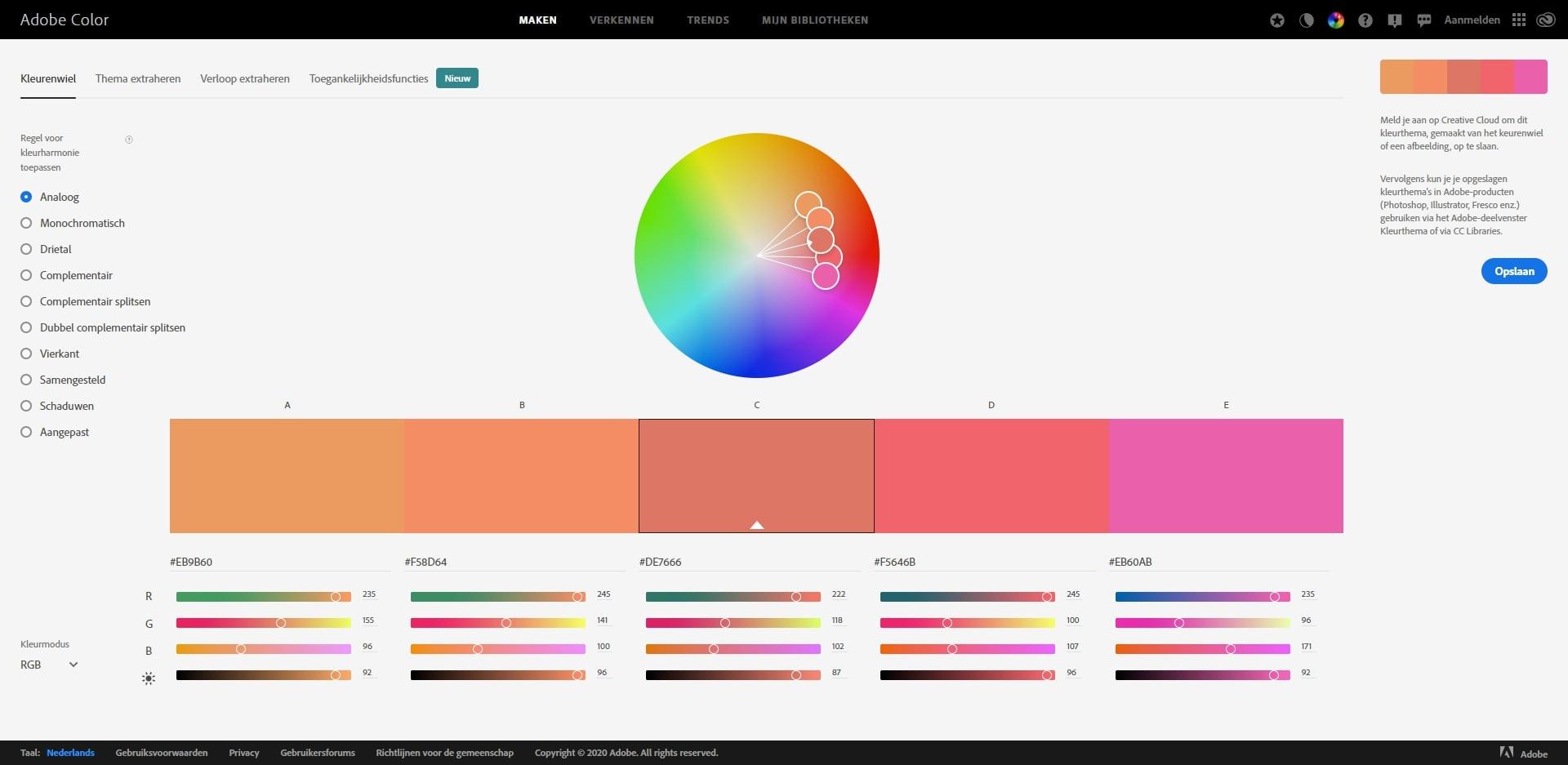The image size is (1568, 765).
Task: Go to the VERKENNEN menu
Action: pos(621,20)
